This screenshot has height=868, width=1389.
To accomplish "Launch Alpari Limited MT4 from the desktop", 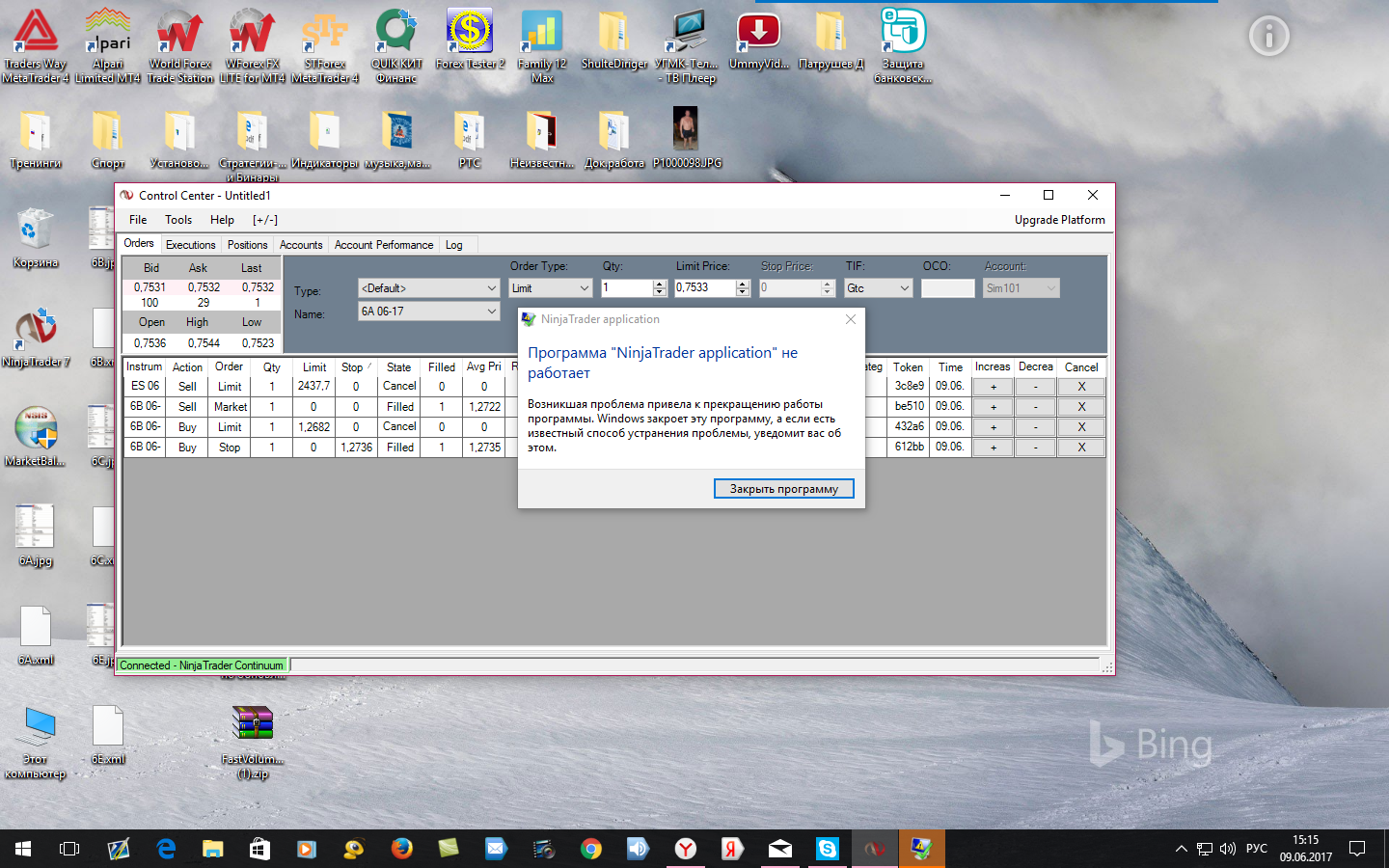I will pyautogui.click(x=108, y=45).
